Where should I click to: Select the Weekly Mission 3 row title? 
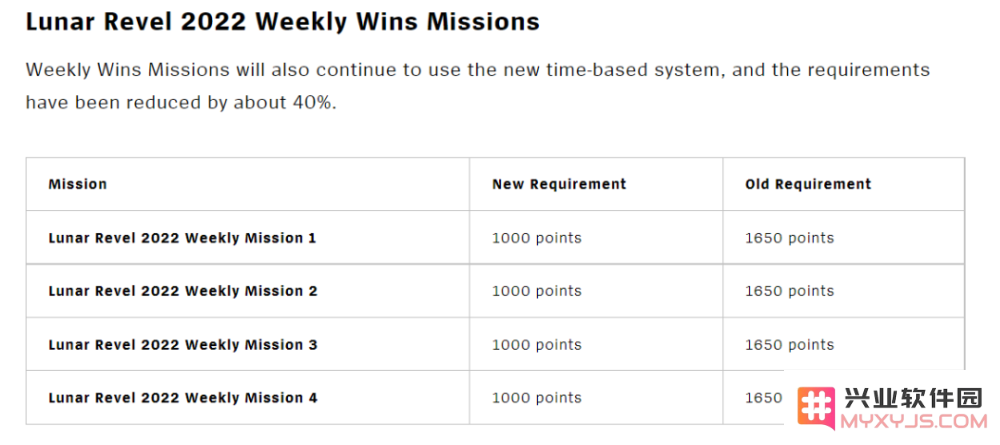click(183, 345)
